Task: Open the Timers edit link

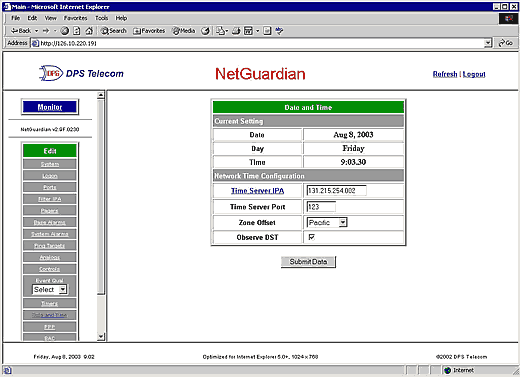Action: point(50,303)
